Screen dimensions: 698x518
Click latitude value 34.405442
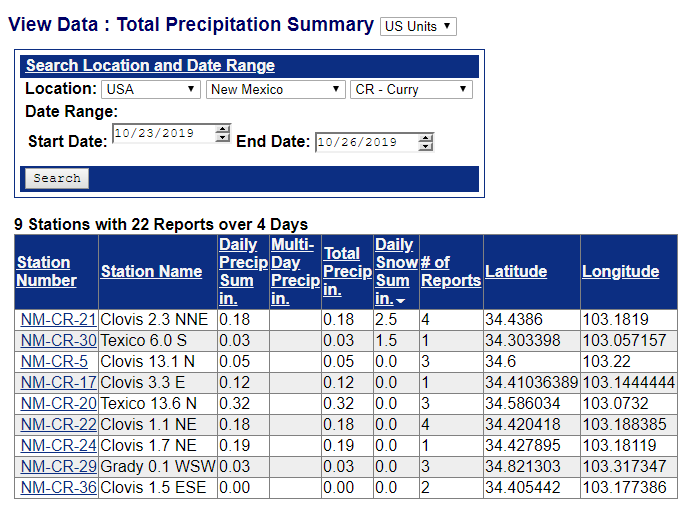tap(523, 487)
